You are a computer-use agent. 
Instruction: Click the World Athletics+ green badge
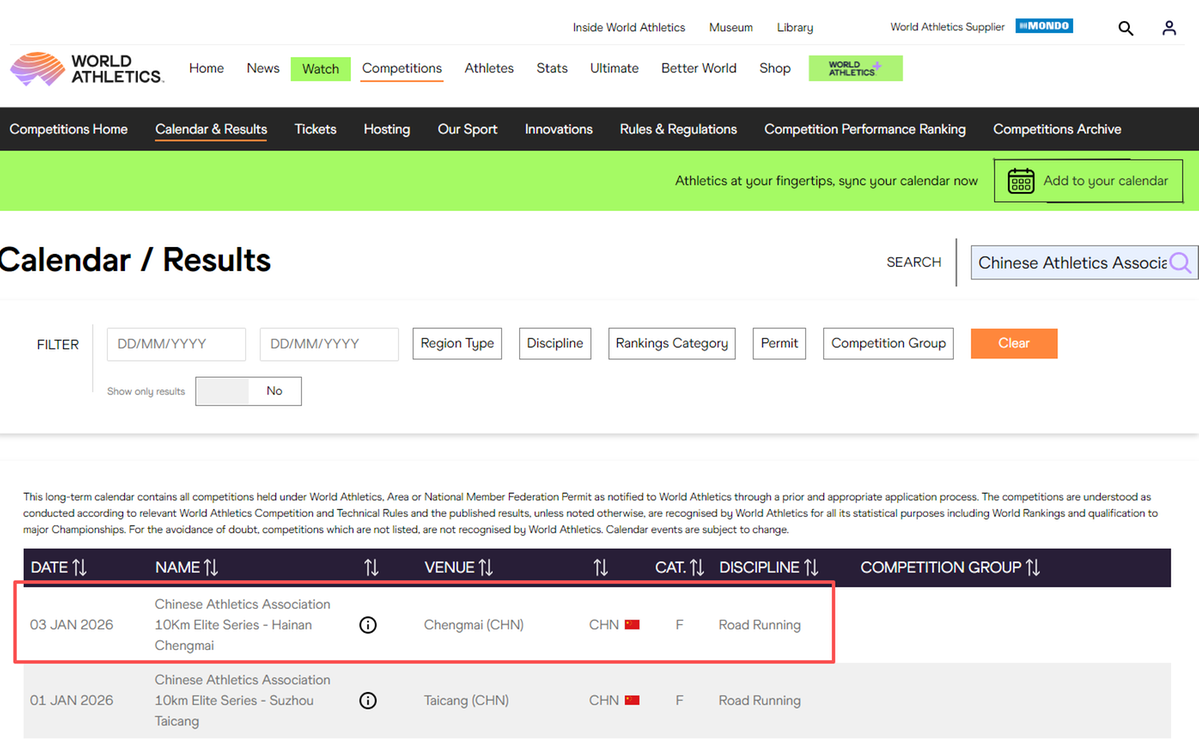point(855,68)
